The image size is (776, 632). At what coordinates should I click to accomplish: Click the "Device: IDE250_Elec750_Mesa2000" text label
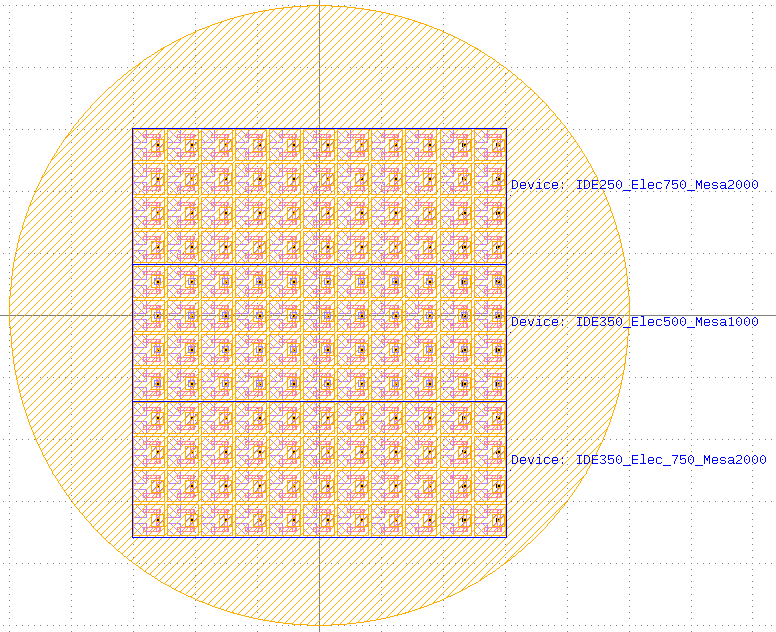point(634,185)
